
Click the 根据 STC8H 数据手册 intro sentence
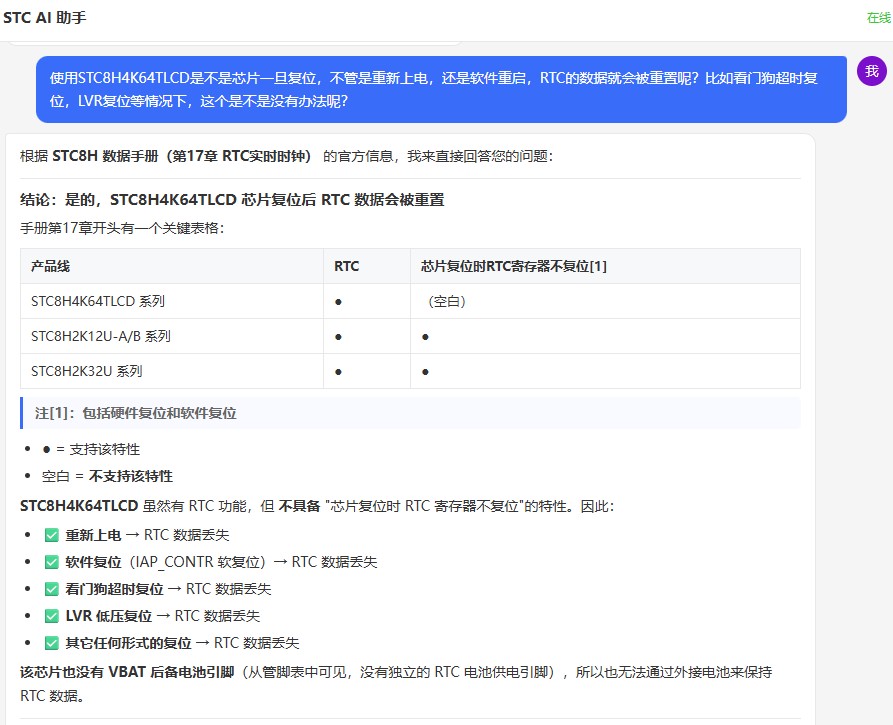(286, 156)
